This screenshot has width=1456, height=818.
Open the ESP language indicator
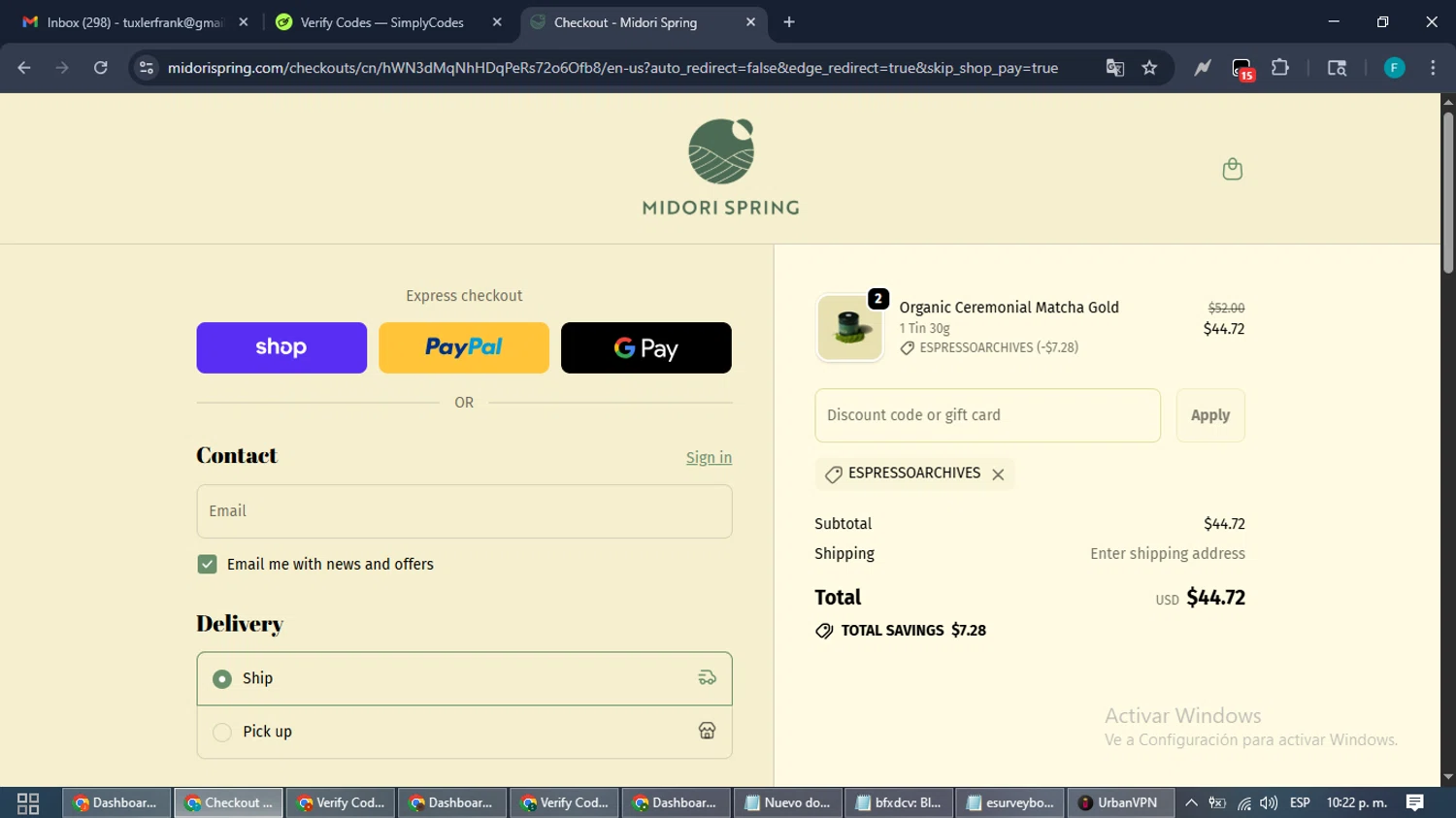1300,803
